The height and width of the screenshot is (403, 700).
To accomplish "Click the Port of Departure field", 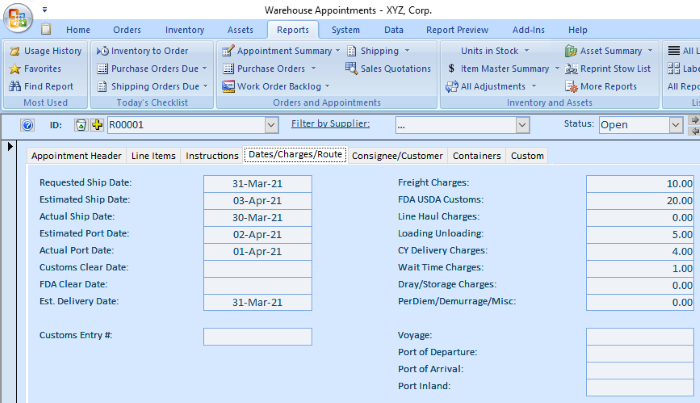I will [x=640, y=353].
